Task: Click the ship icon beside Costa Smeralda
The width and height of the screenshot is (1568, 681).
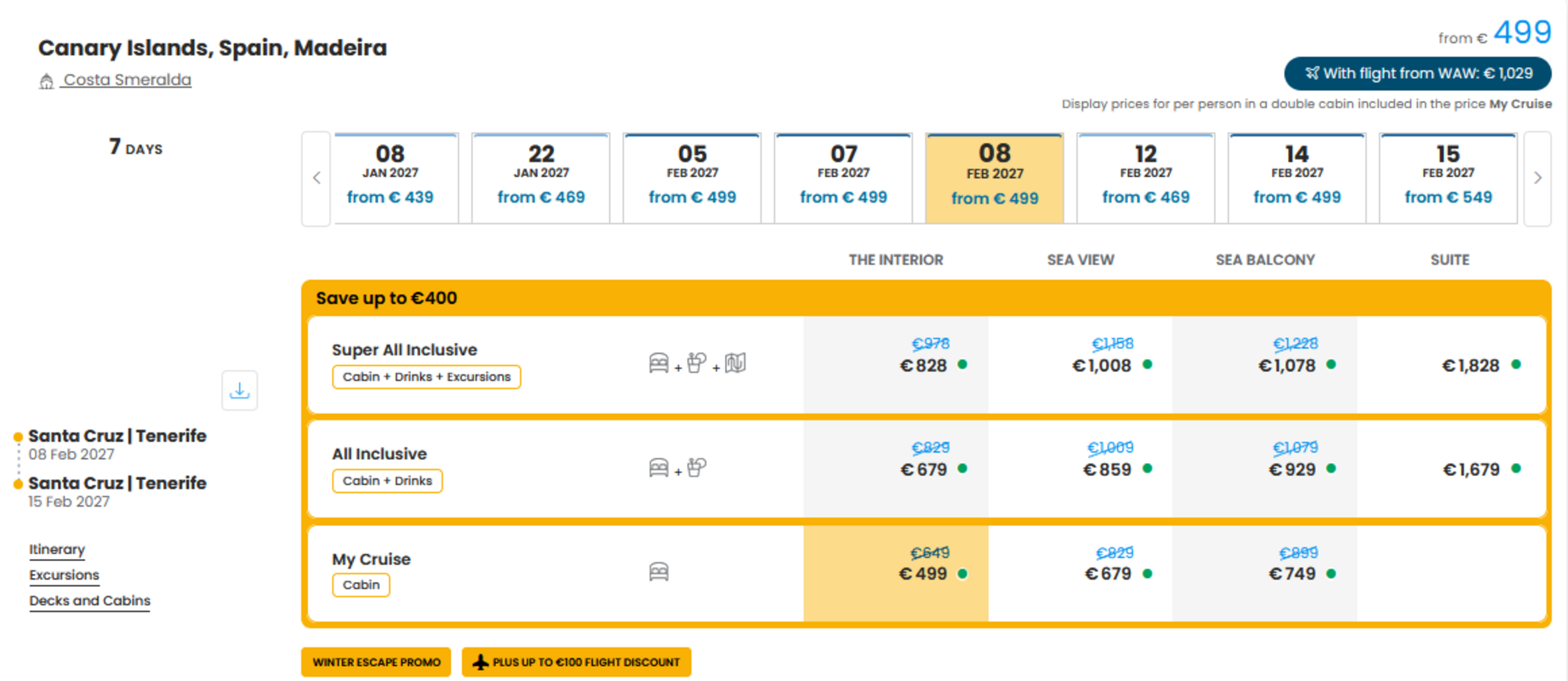Action: tap(46, 81)
